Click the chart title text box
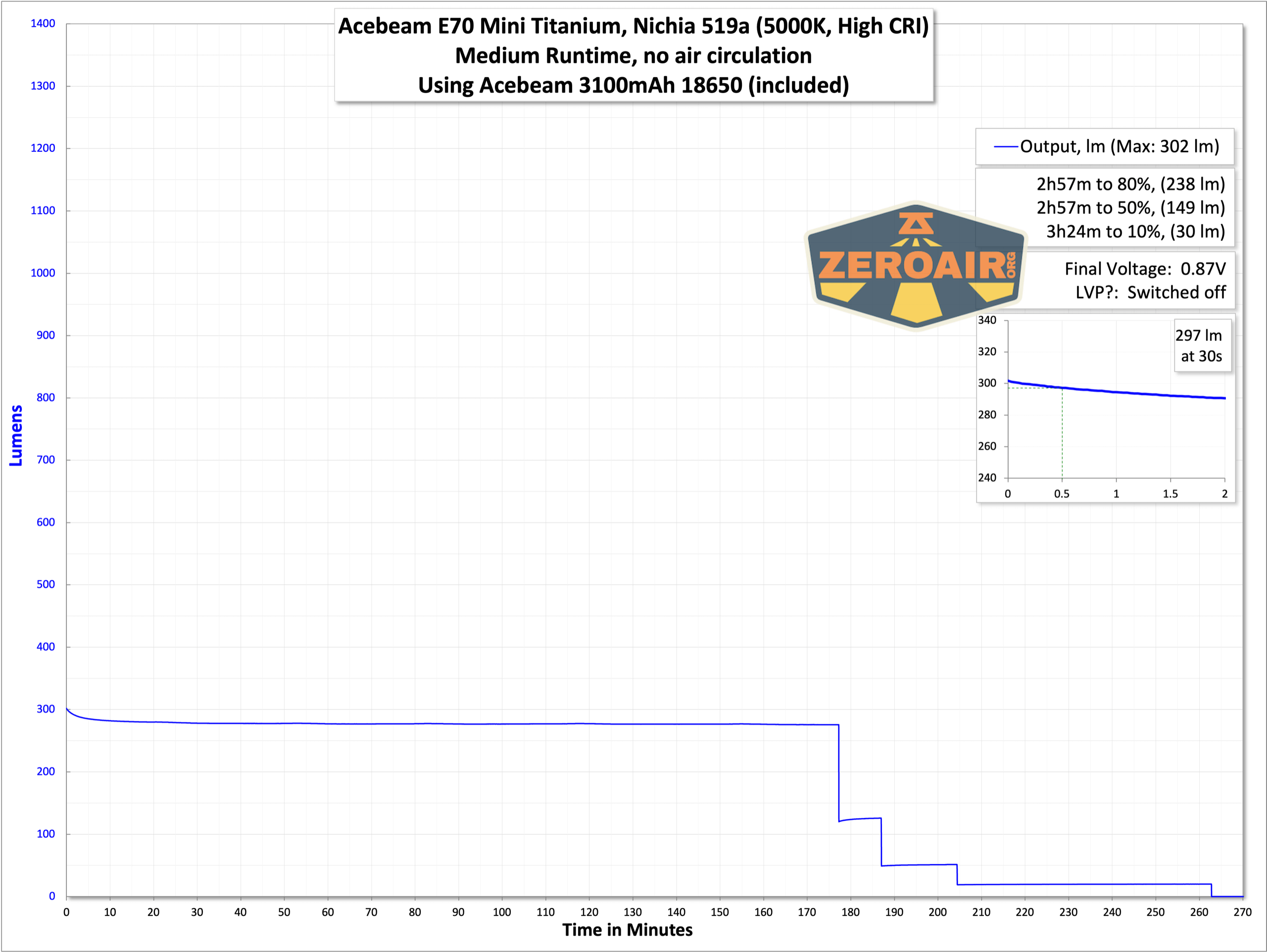The image size is (1267, 952). [x=633, y=26]
